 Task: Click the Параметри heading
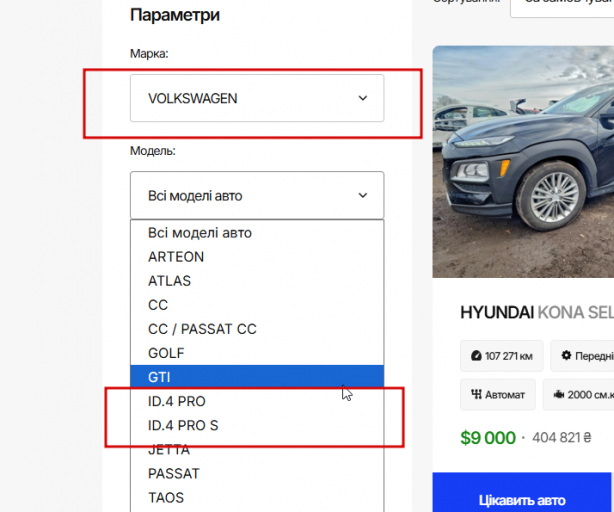coord(175,15)
